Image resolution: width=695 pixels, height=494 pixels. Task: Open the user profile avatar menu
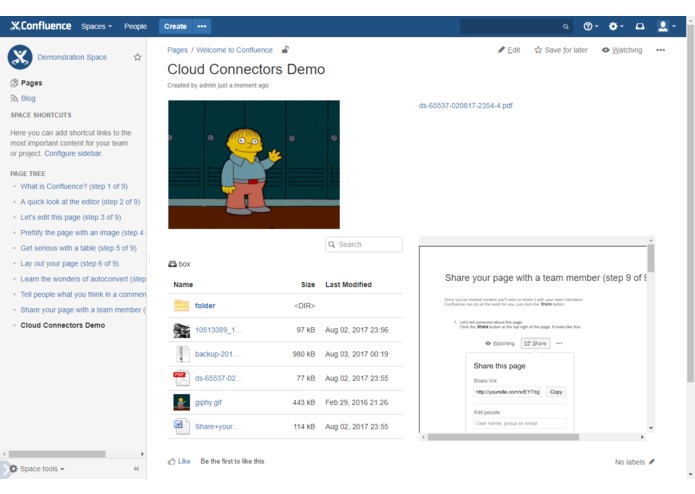666,27
